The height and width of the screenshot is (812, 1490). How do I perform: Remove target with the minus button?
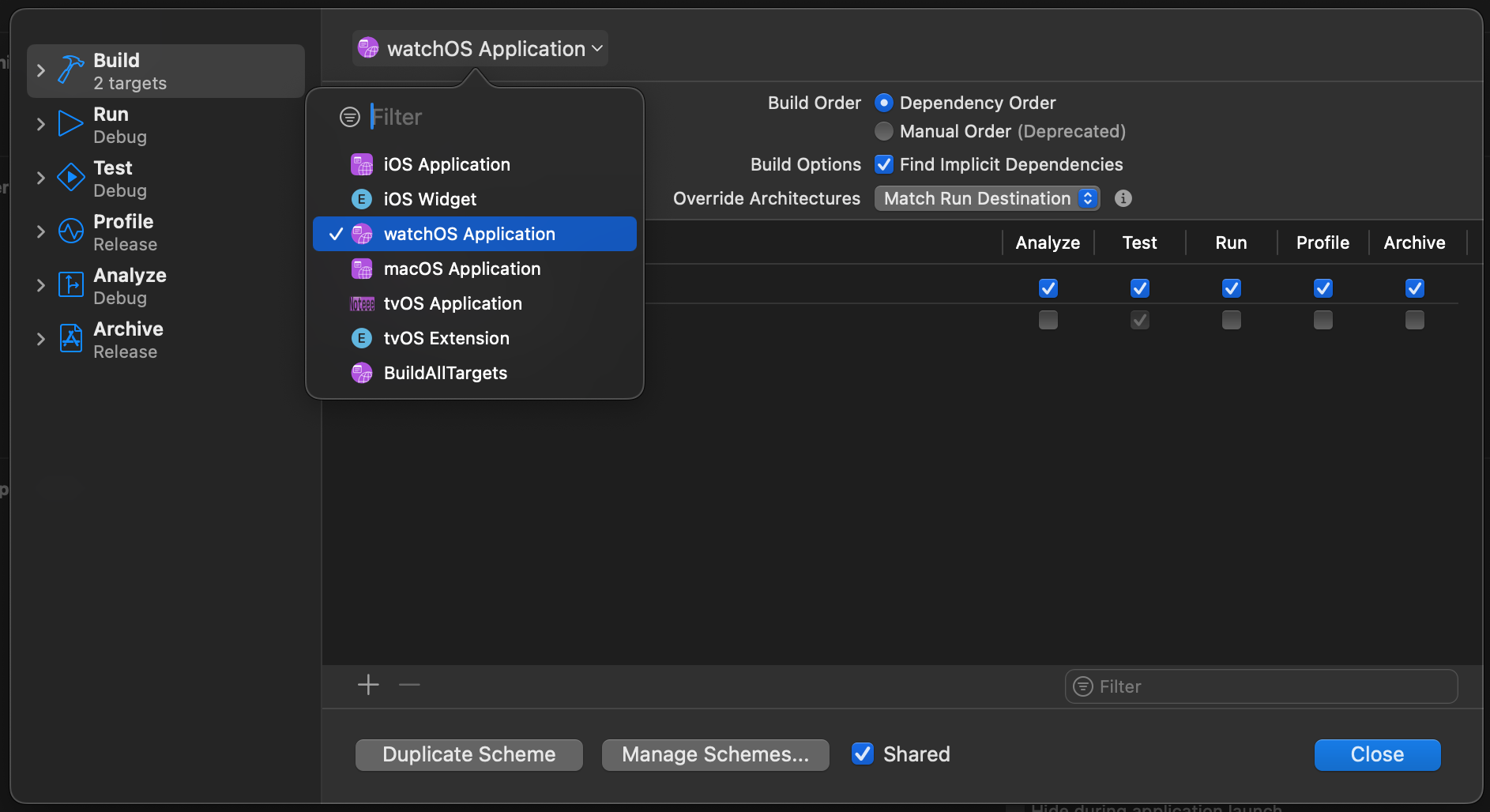coord(409,685)
